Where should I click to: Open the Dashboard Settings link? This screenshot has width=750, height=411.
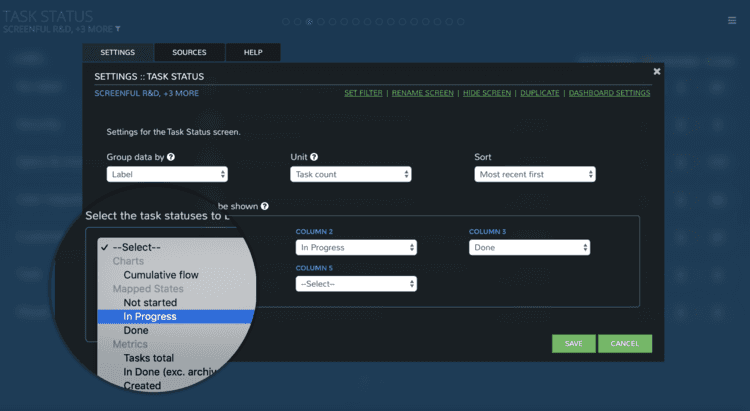(609, 93)
